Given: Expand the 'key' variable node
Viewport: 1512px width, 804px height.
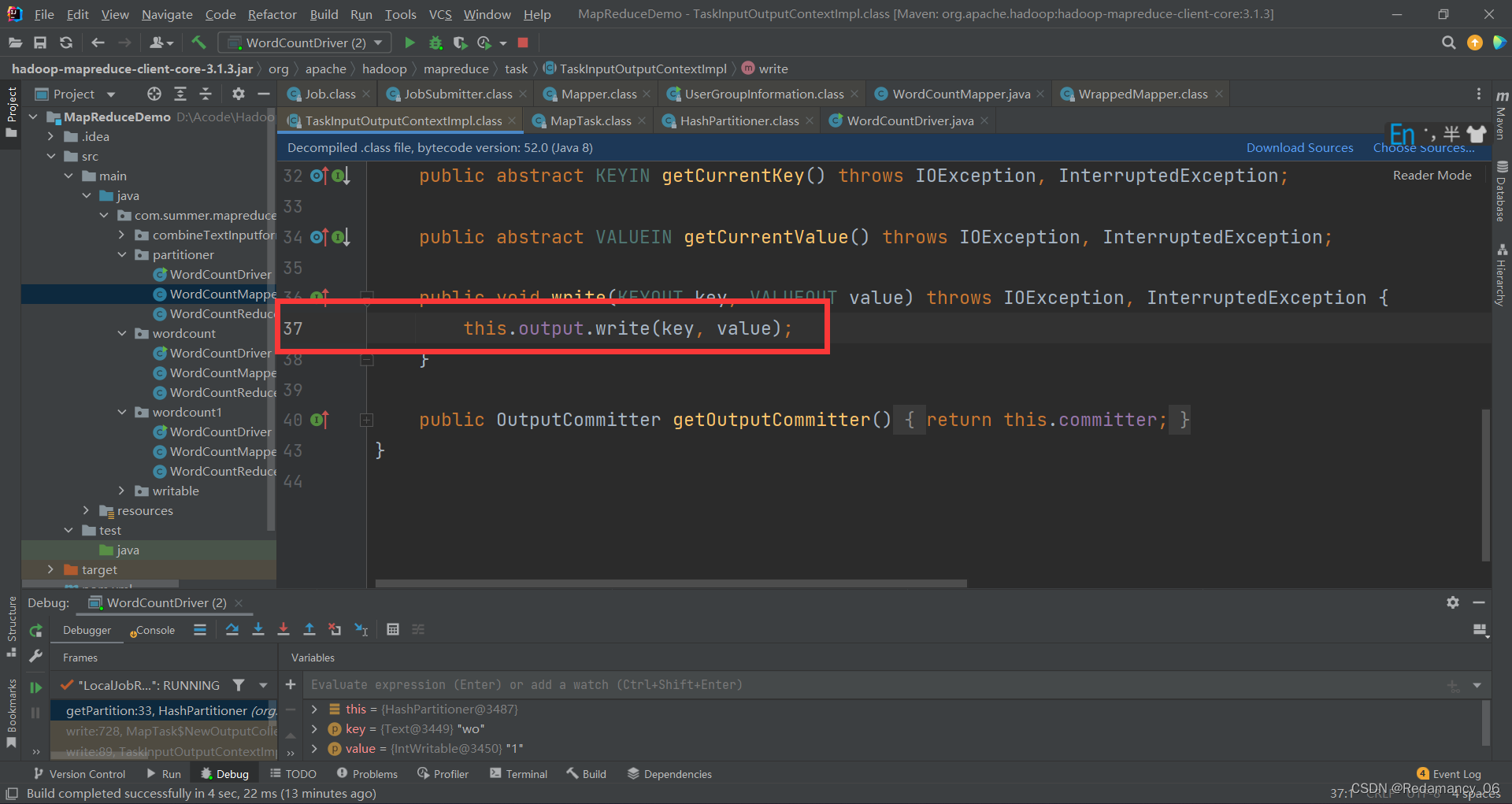Looking at the screenshot, I should click(x=315, y=729).
